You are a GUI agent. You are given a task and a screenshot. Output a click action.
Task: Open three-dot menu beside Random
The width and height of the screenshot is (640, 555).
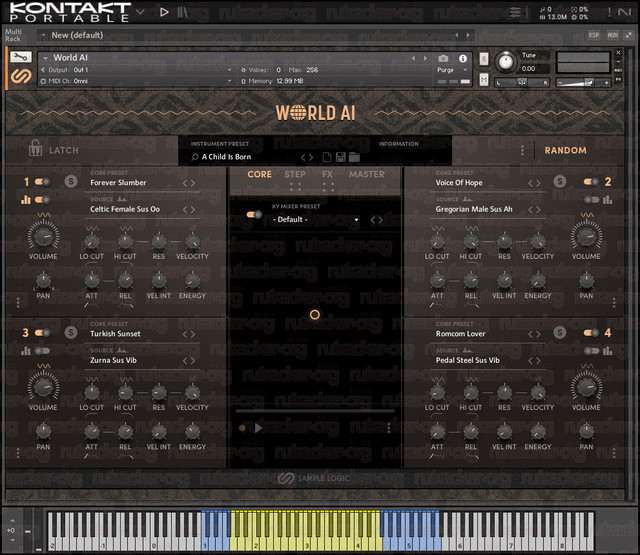pos(522,150)
